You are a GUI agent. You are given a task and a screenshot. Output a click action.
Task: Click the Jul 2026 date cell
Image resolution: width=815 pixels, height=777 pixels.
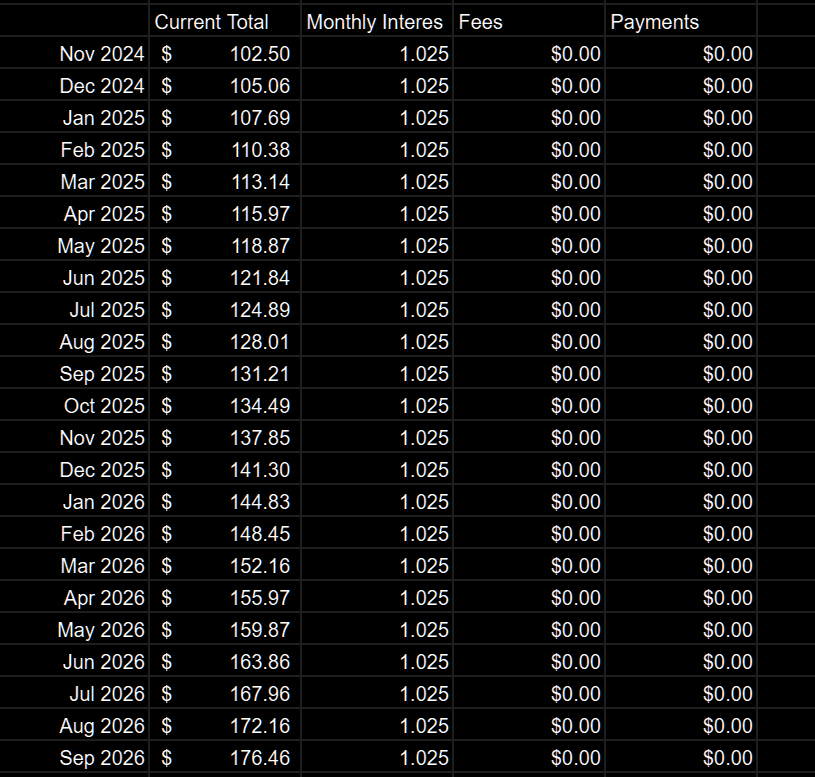pyautogui.click(x=74, y=693)
